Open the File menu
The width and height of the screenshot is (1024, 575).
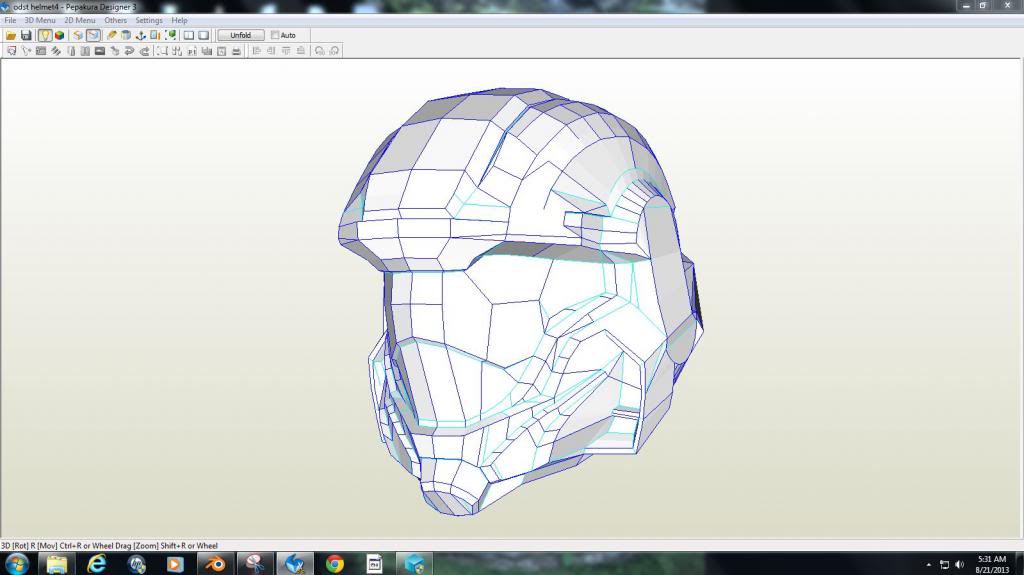pos(10,20)
